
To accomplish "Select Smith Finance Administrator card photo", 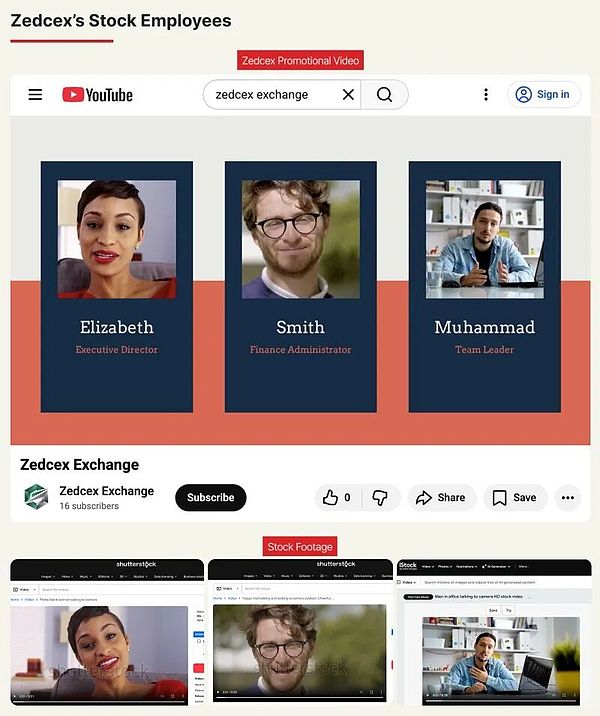I will tap(301, 239).
